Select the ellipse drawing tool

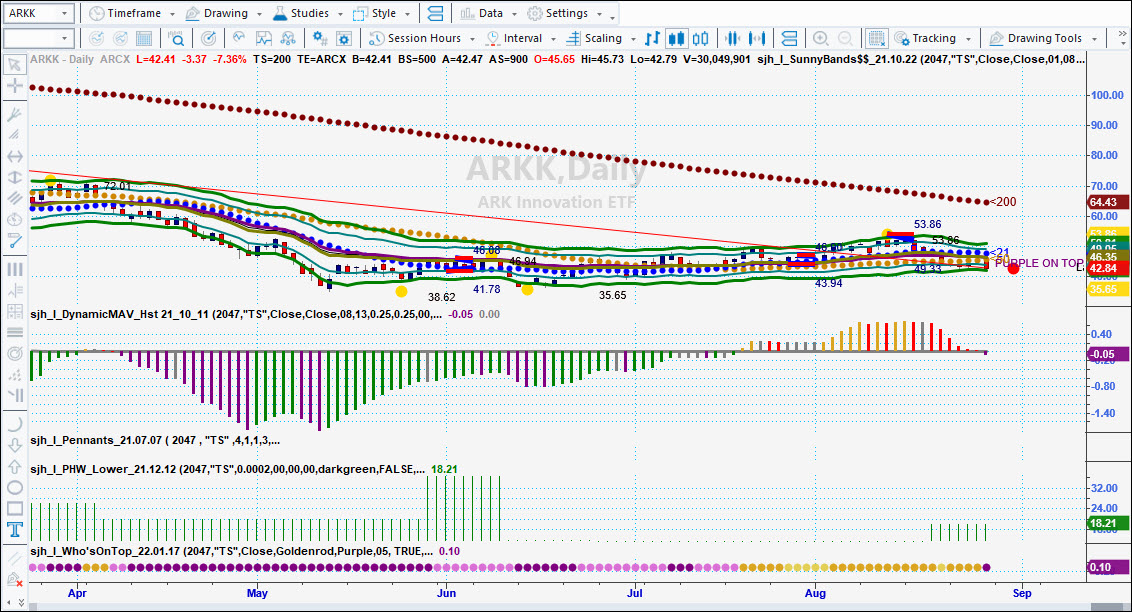click(14, 488)
